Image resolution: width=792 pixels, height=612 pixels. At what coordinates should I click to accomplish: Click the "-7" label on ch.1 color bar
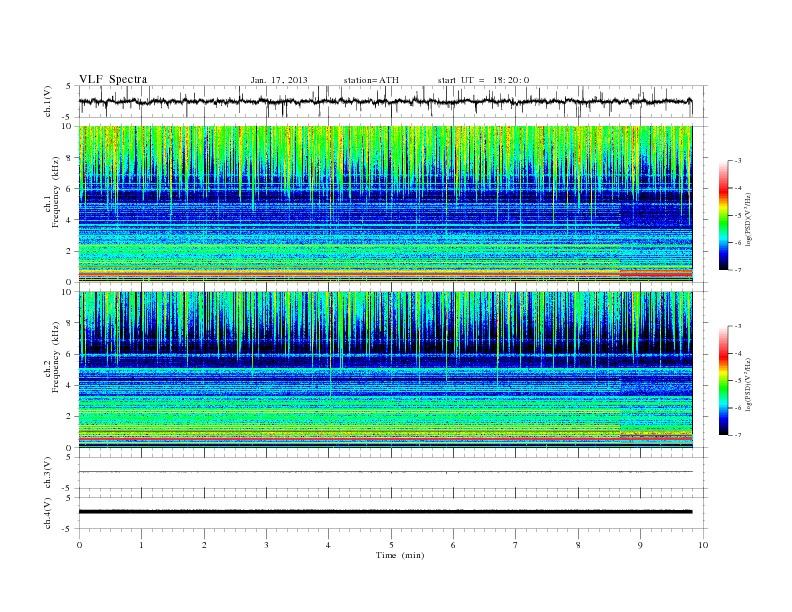[x=738, y=270]
